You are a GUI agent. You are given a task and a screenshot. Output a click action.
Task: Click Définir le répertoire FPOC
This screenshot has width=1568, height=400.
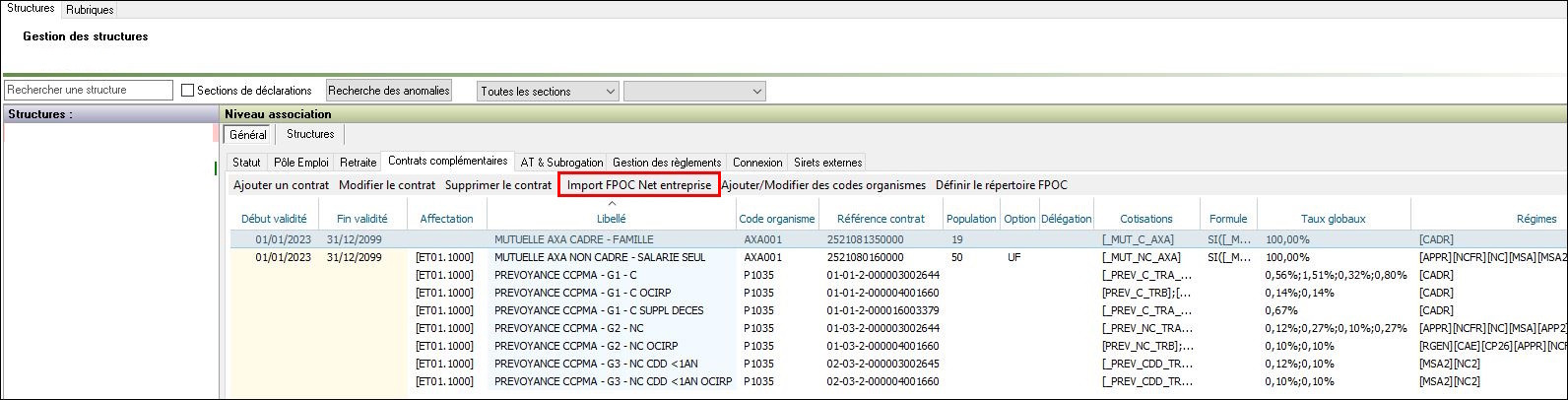1001,185
